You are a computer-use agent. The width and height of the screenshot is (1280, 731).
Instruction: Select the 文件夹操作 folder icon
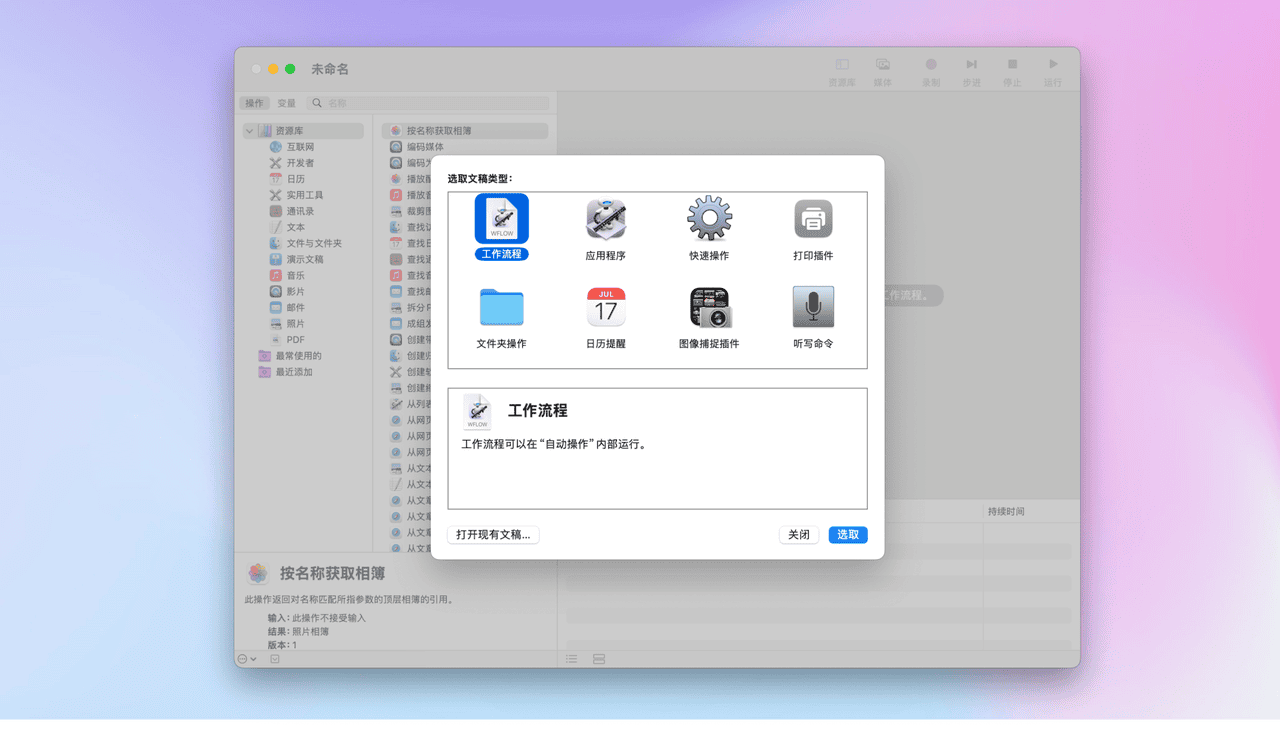(501, 307)
